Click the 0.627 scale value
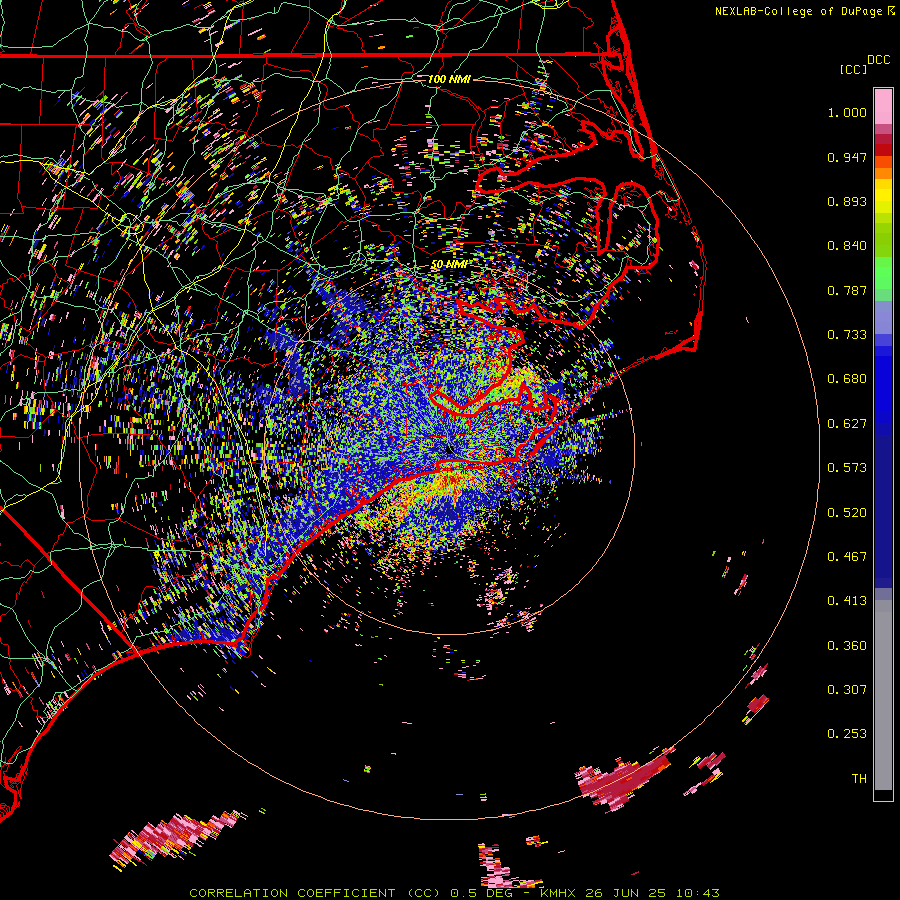This screenshot has width=900, height=900. click(x=847, y=424)
